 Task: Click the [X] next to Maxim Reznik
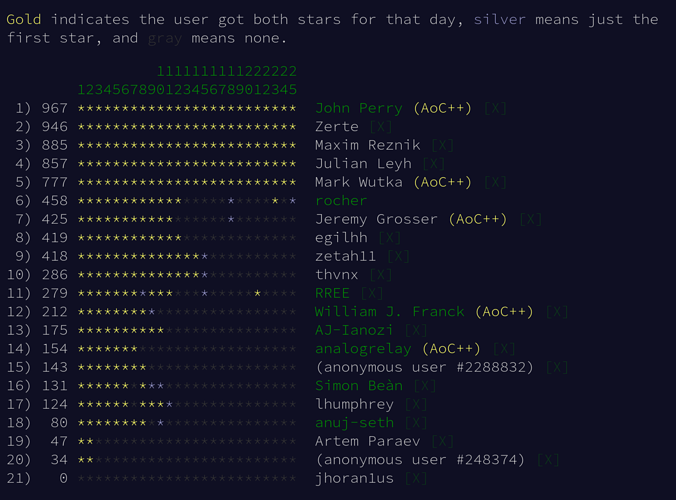(x=443, y=145)
